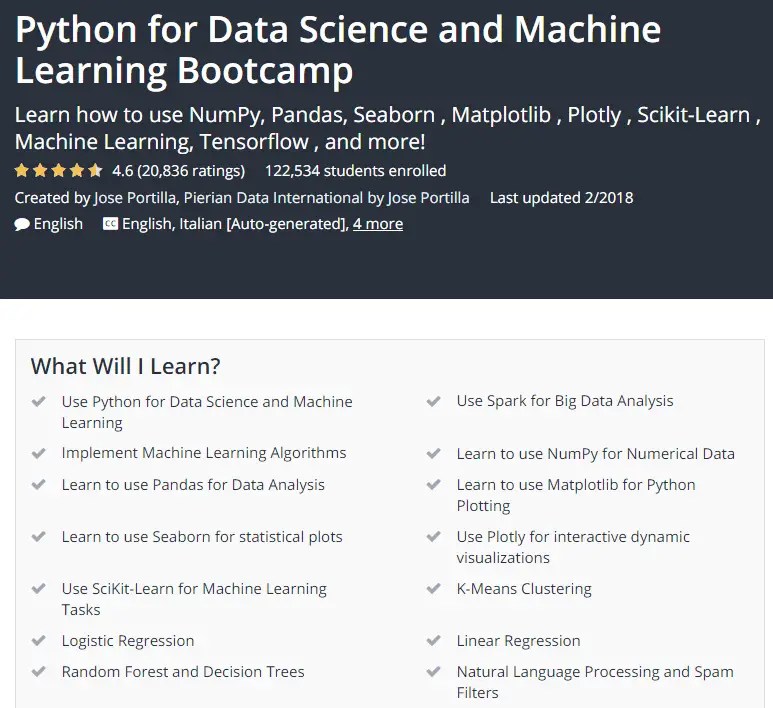Click the 'Linear Regression' item
This screenshot has width=773, height=708.
(518, 640)
